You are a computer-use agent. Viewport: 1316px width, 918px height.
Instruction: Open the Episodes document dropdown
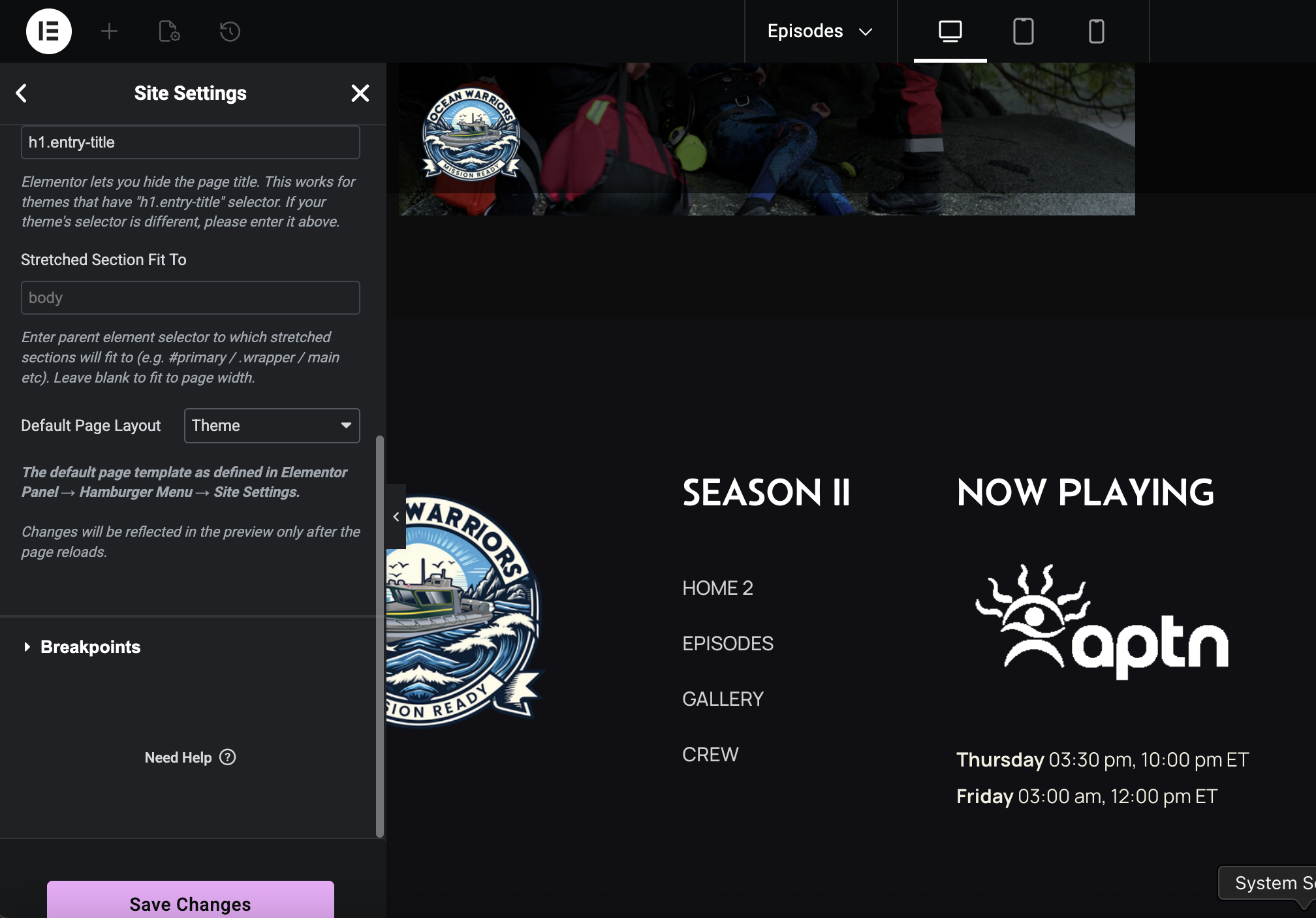tap(820, 31)
